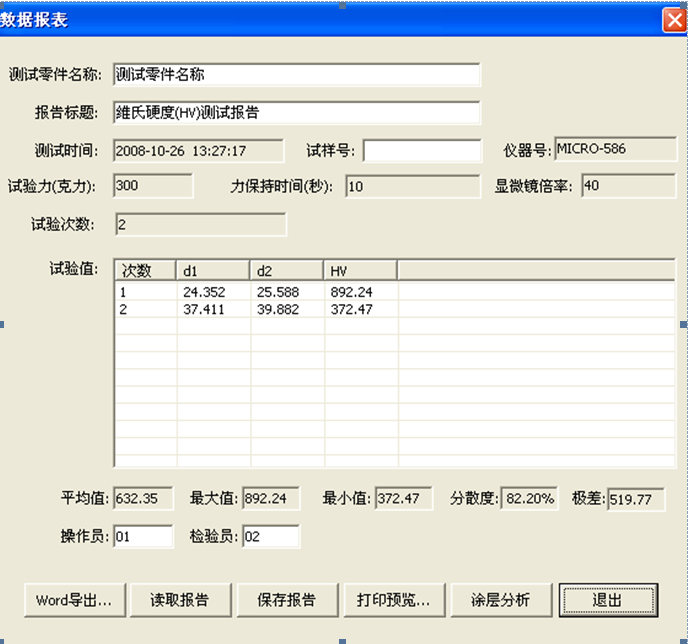Image resolution: width=688 pixels, height=644 pixels.
Task: Select first test row with HV 892.24
Action: tap(260, 292)
